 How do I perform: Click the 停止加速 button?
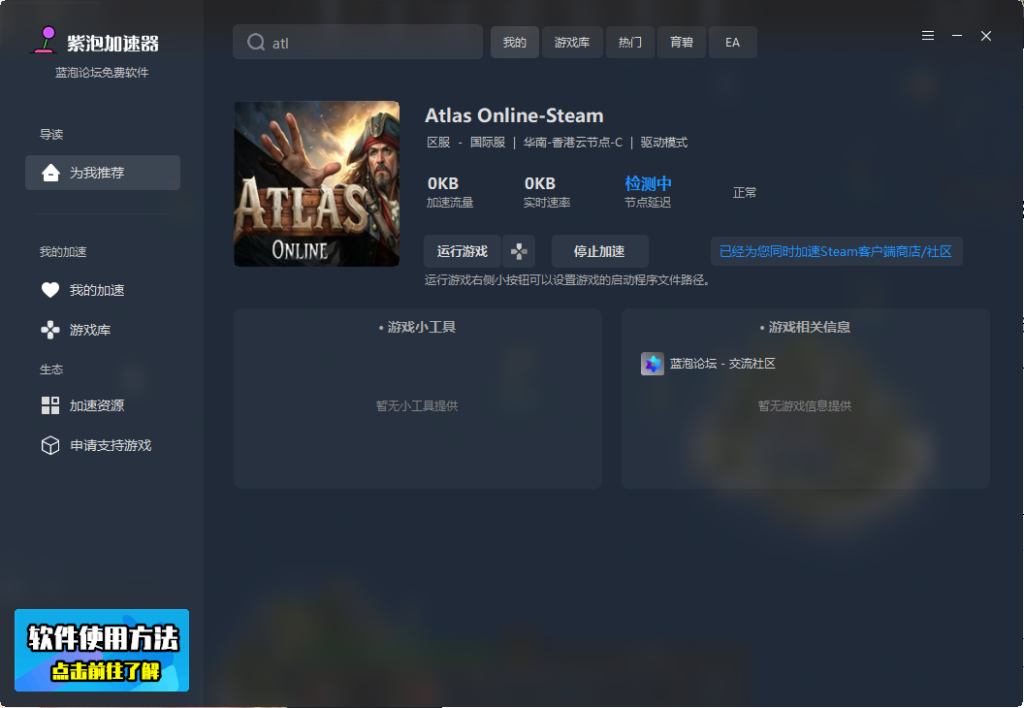[x=600, y=251]
